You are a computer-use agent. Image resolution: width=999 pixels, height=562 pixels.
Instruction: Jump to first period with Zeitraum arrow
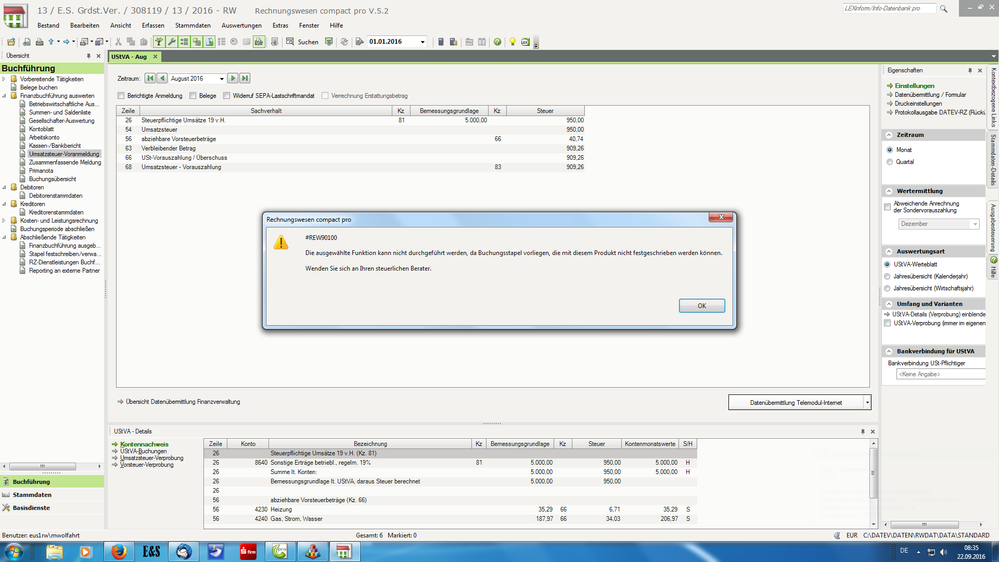pos(150,78)
